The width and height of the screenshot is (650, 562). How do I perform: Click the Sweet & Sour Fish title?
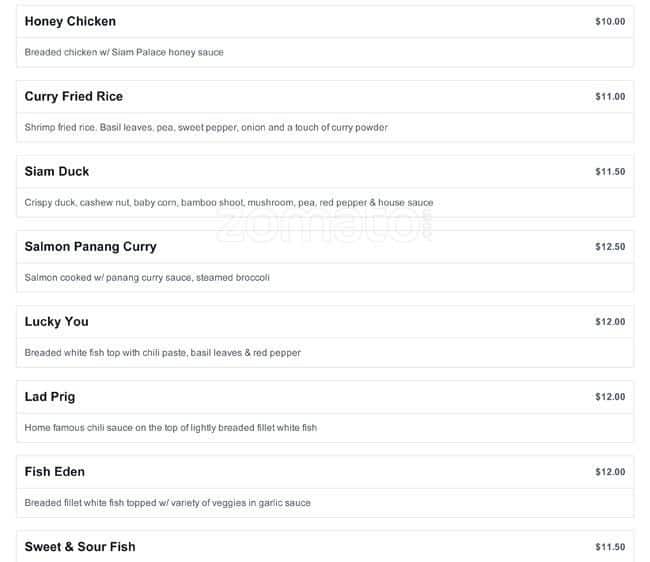pos(80,546)
